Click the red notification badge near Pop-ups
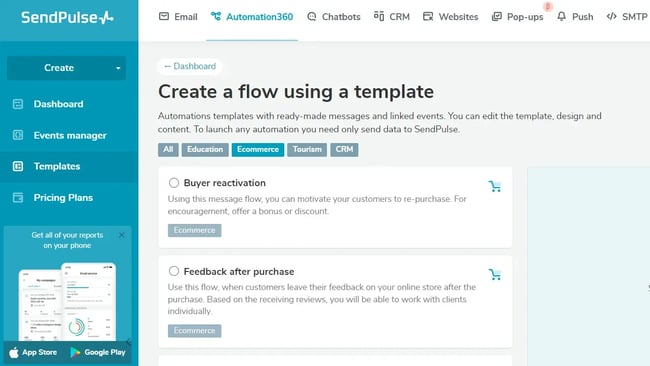This screenshot has height=366, width=650. (x=548, y=7)
